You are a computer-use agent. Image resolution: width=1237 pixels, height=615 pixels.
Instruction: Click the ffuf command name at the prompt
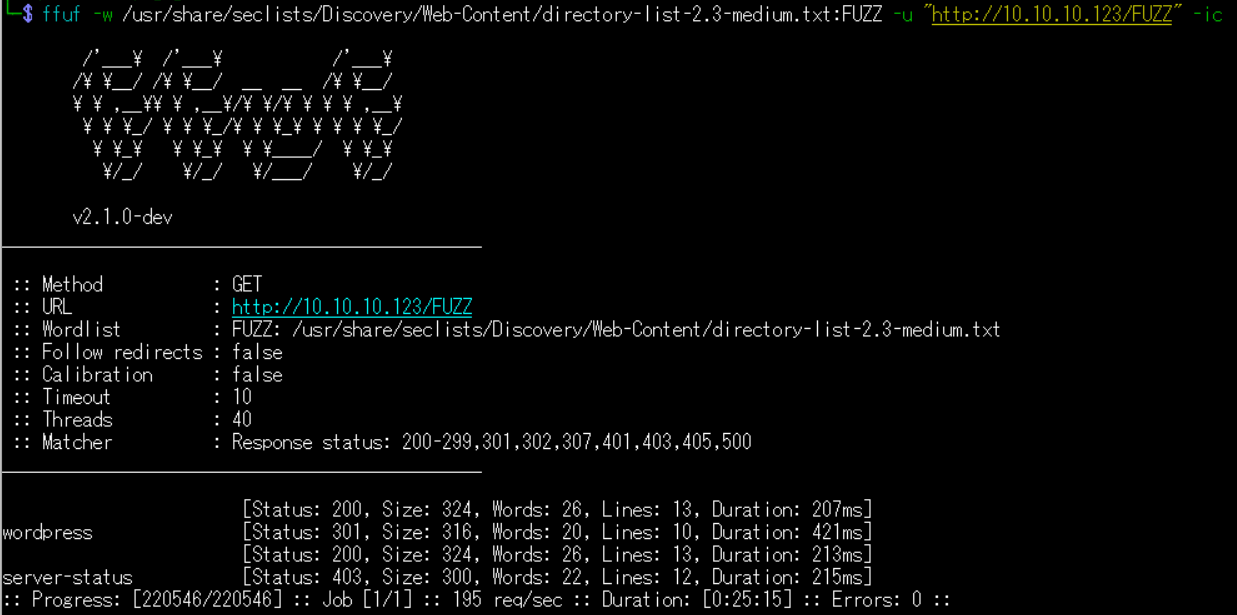pos(61,15)
